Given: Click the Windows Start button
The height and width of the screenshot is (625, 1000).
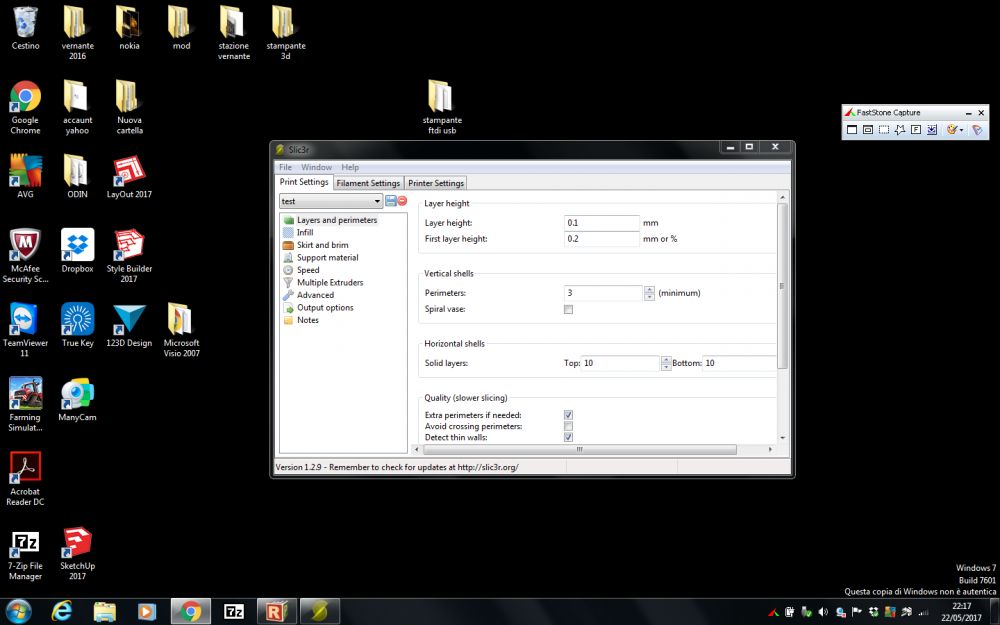Looking at the screenshot, I should coord(18,610).
